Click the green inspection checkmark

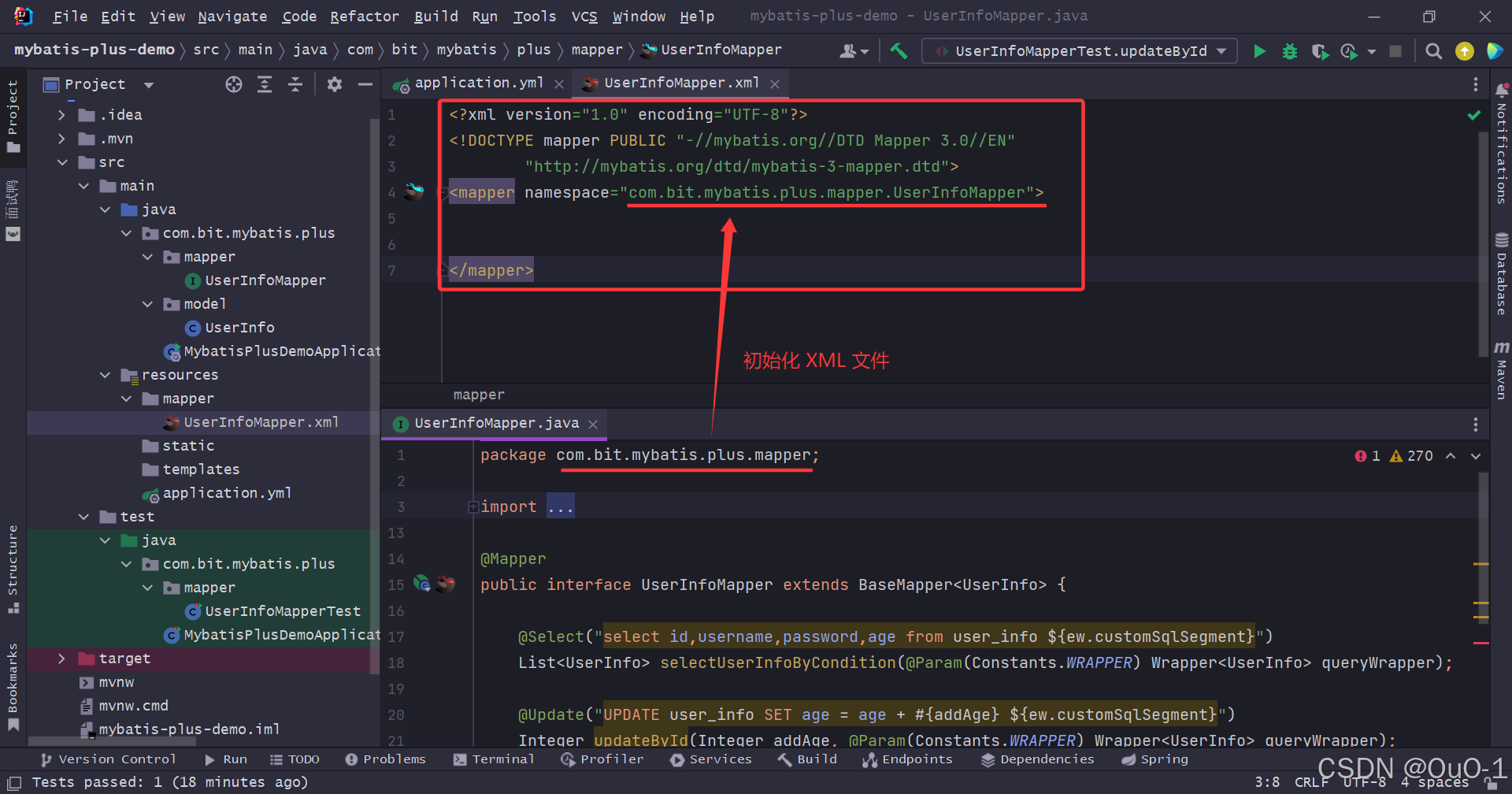[1474, 115]
